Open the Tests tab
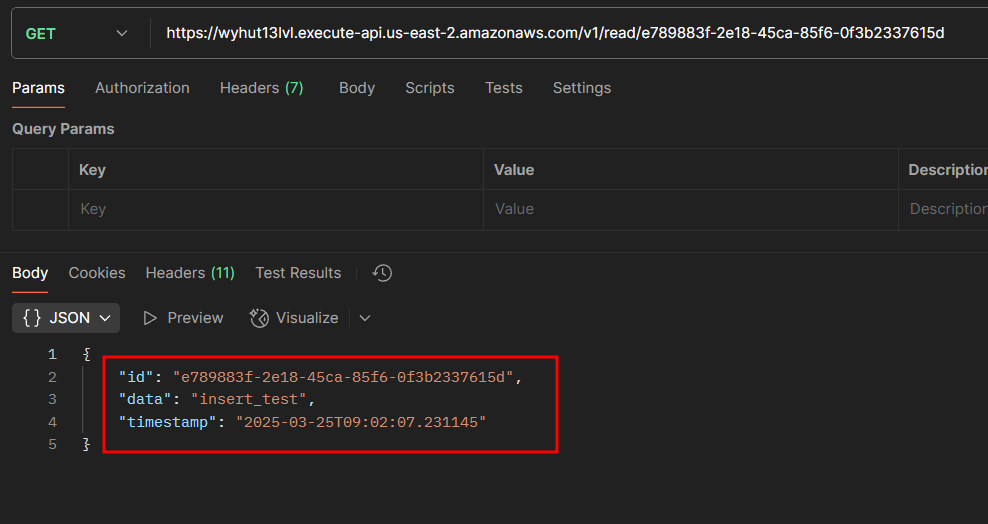Image resolution: width=988 pixels, height=524 pixels. pos(503,88)
